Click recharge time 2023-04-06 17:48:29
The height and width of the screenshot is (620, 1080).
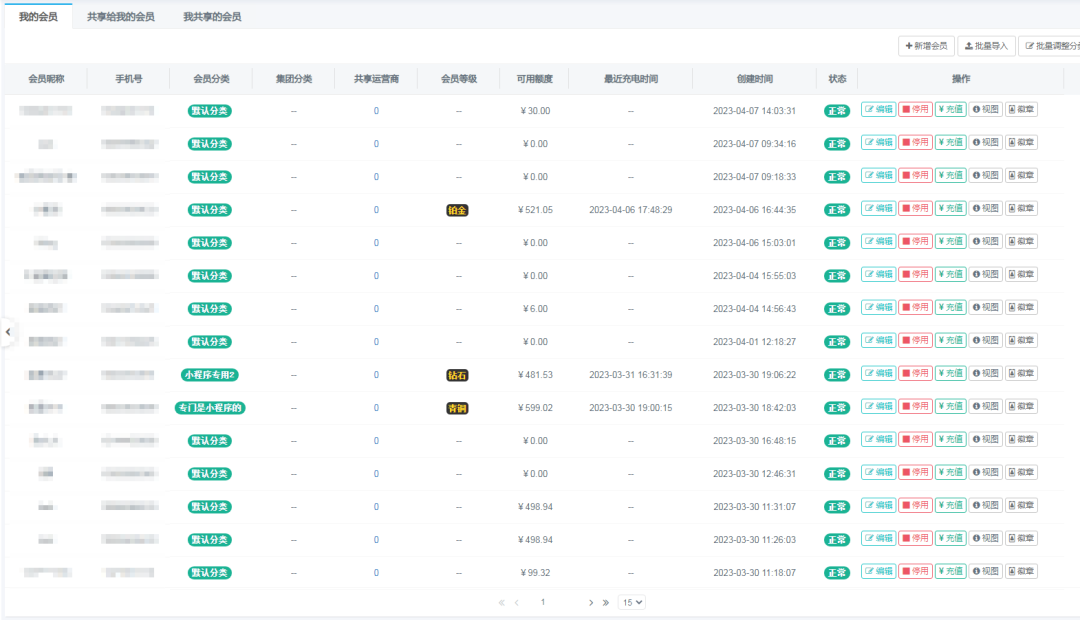click(x=630, y=210)
